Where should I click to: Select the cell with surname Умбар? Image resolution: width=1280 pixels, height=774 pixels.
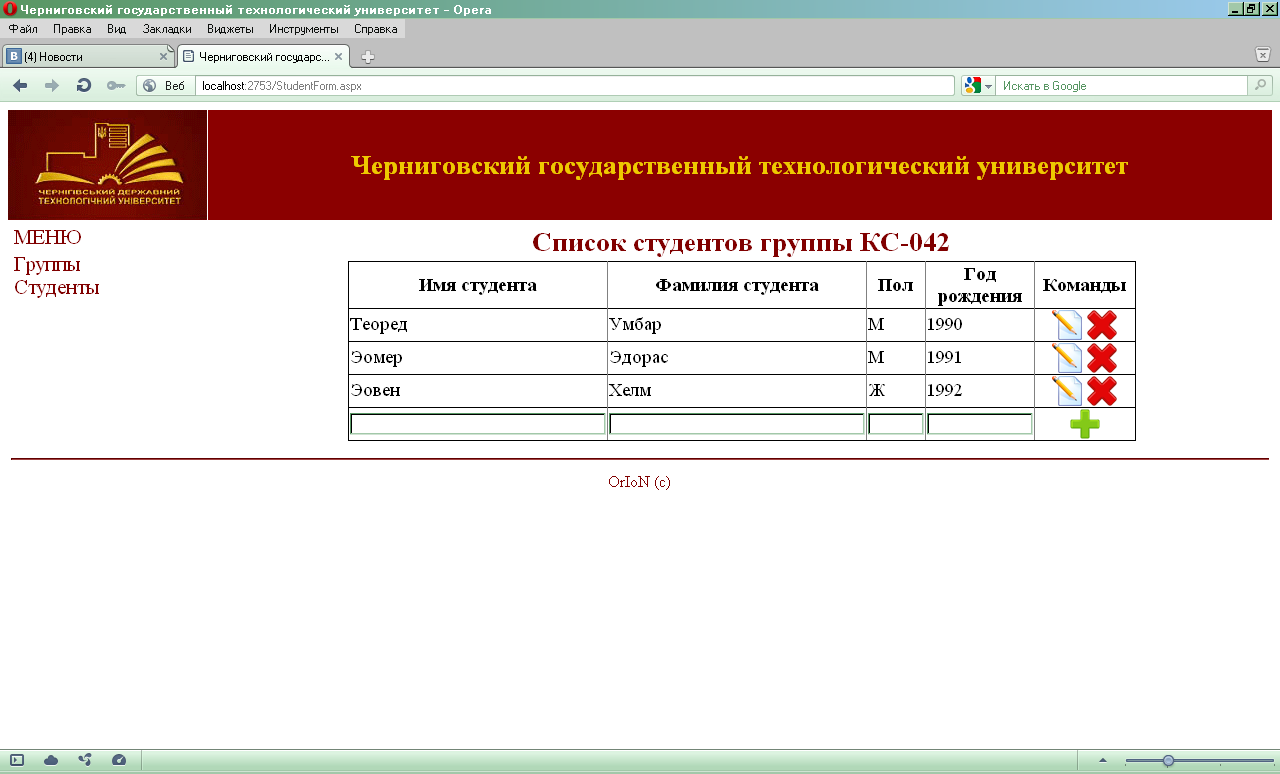point(737,325)
